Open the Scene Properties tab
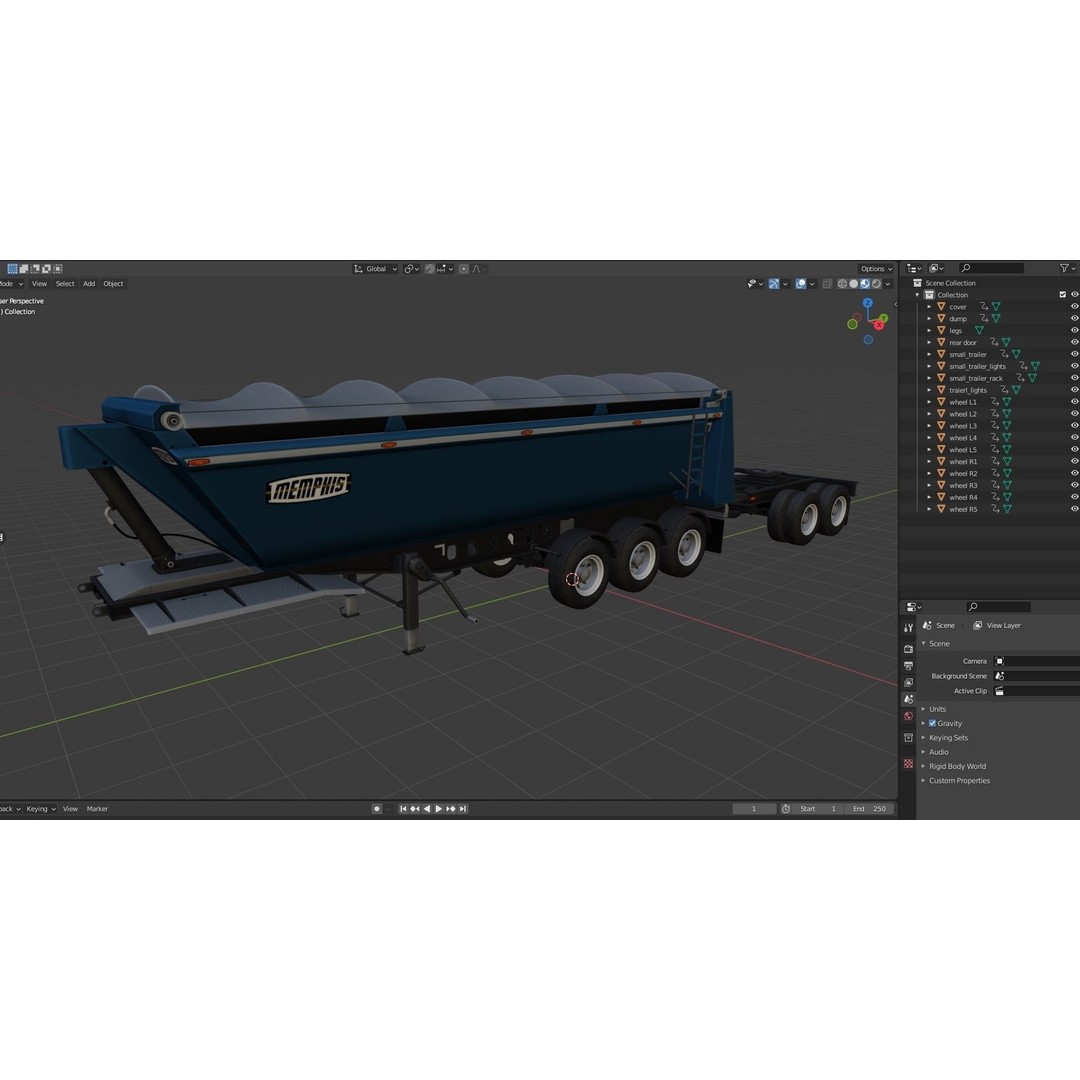The width and height of the screenshot is (1080, 1080). (x=907, y=699)
